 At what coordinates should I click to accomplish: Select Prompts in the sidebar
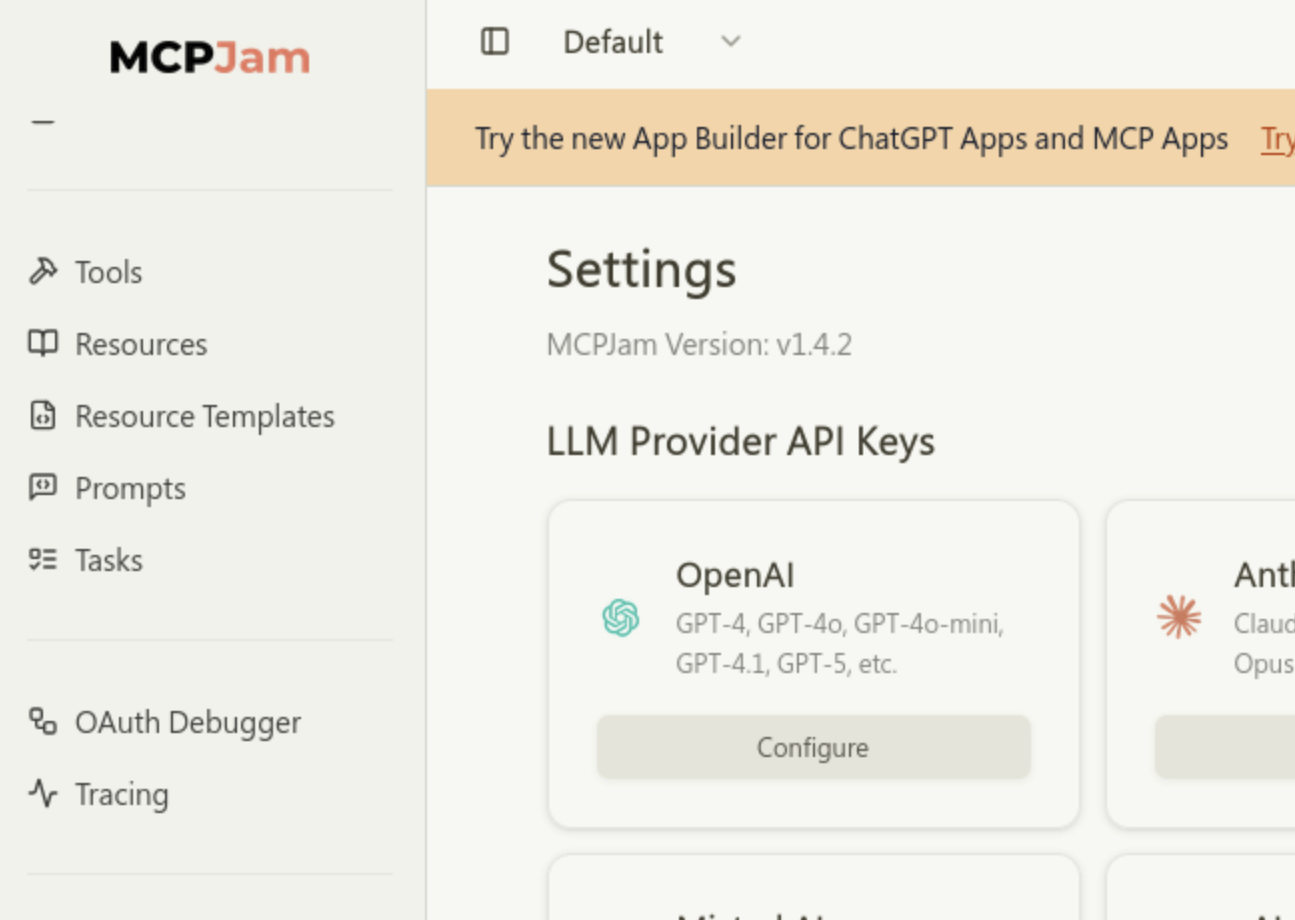(210, 487)
